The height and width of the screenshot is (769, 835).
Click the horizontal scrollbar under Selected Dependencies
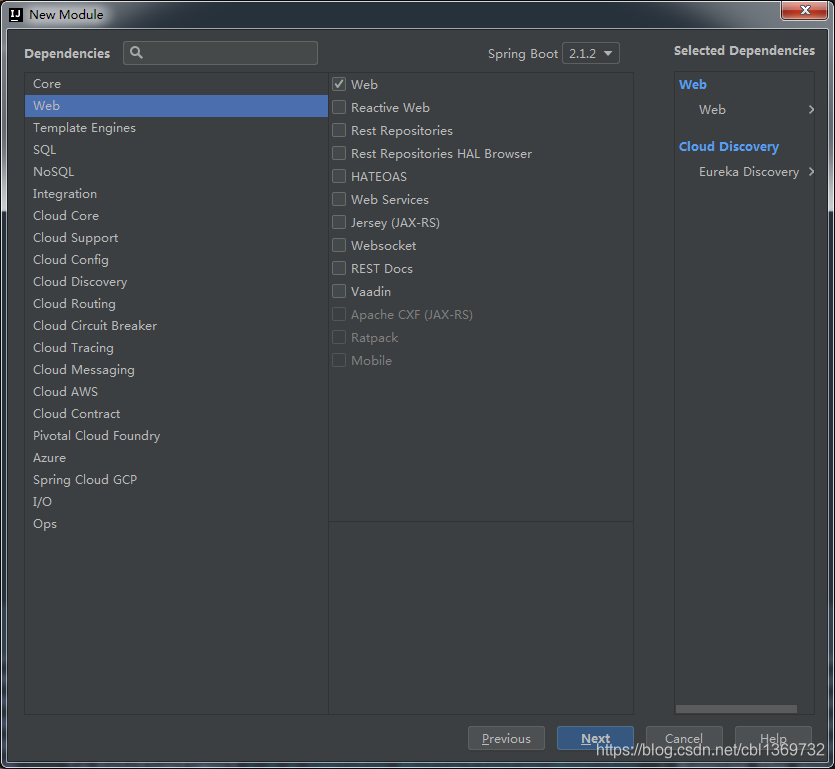736,709
